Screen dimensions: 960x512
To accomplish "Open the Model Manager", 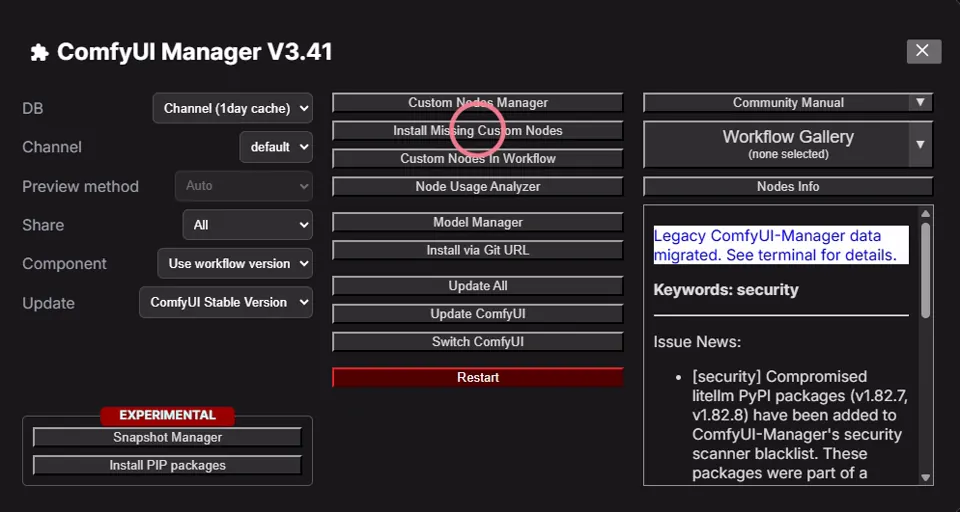I will pos(478,222).
